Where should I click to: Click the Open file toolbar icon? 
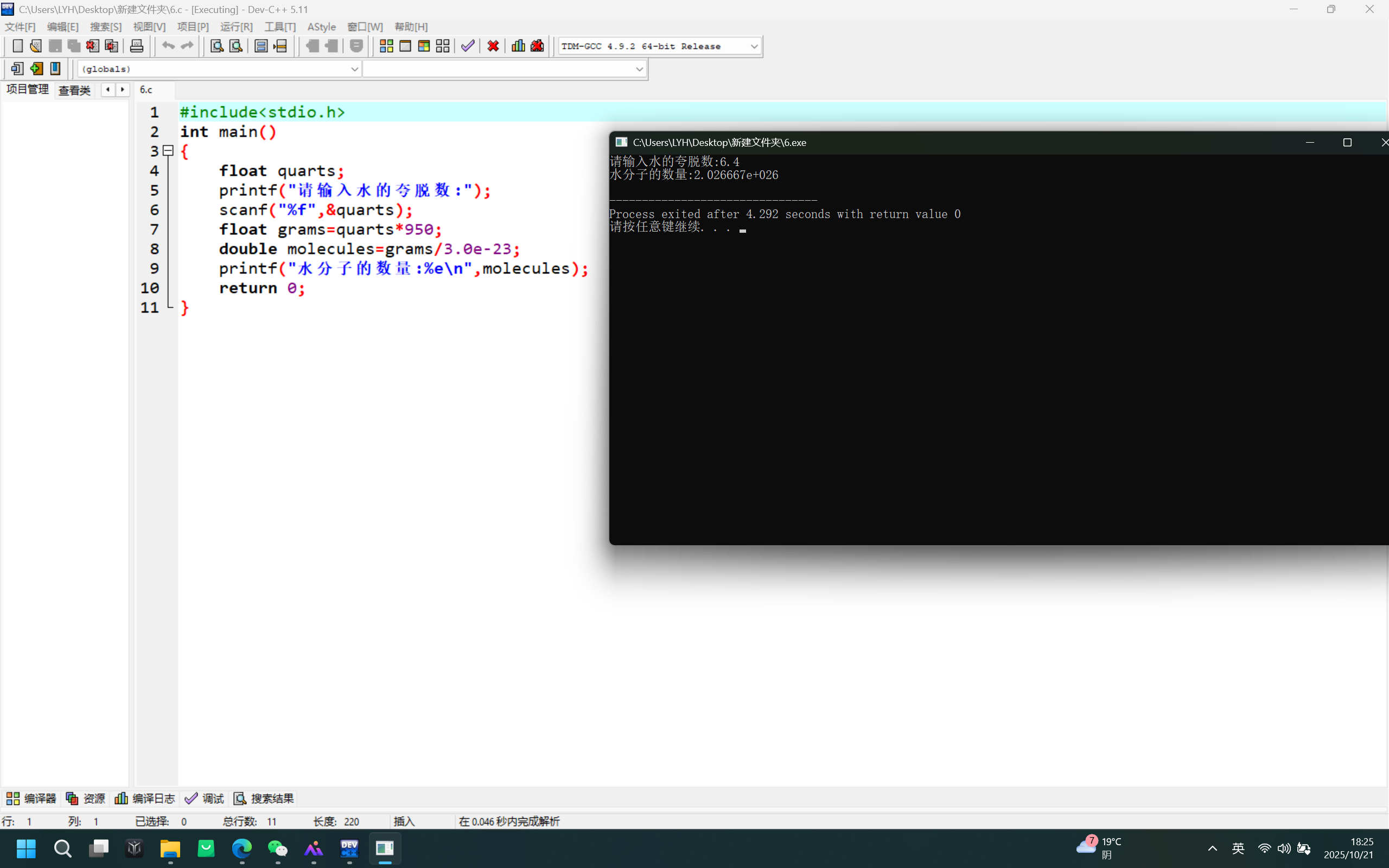36,46
